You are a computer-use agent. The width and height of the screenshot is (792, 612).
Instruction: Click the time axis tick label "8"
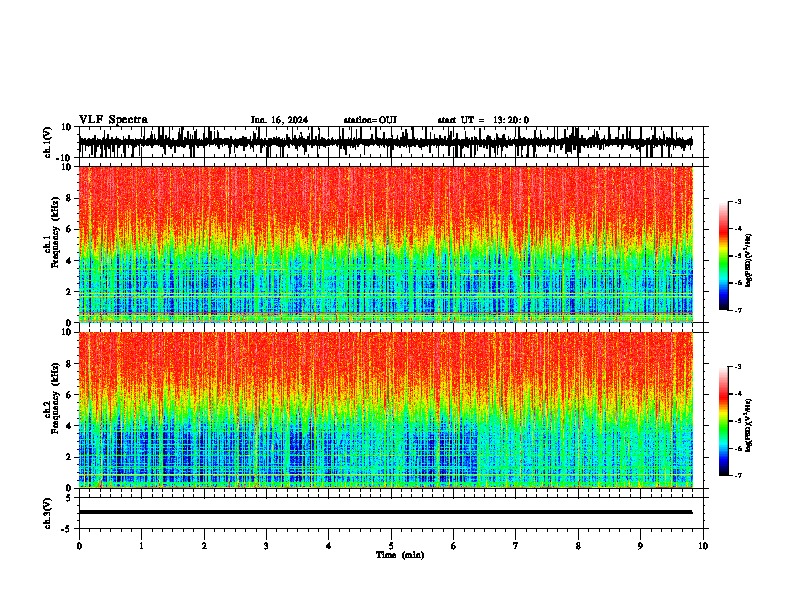[578, 546]
